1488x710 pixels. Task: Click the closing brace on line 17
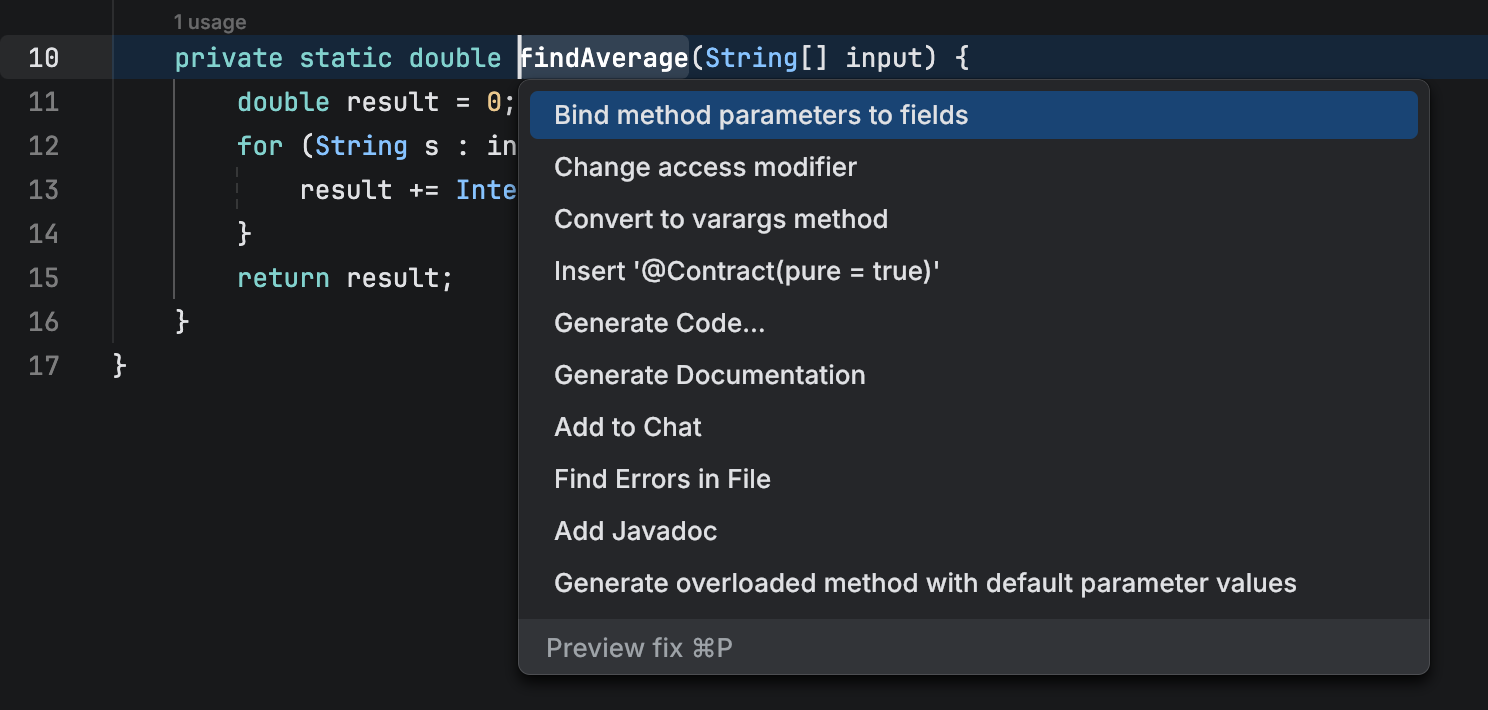117,365
